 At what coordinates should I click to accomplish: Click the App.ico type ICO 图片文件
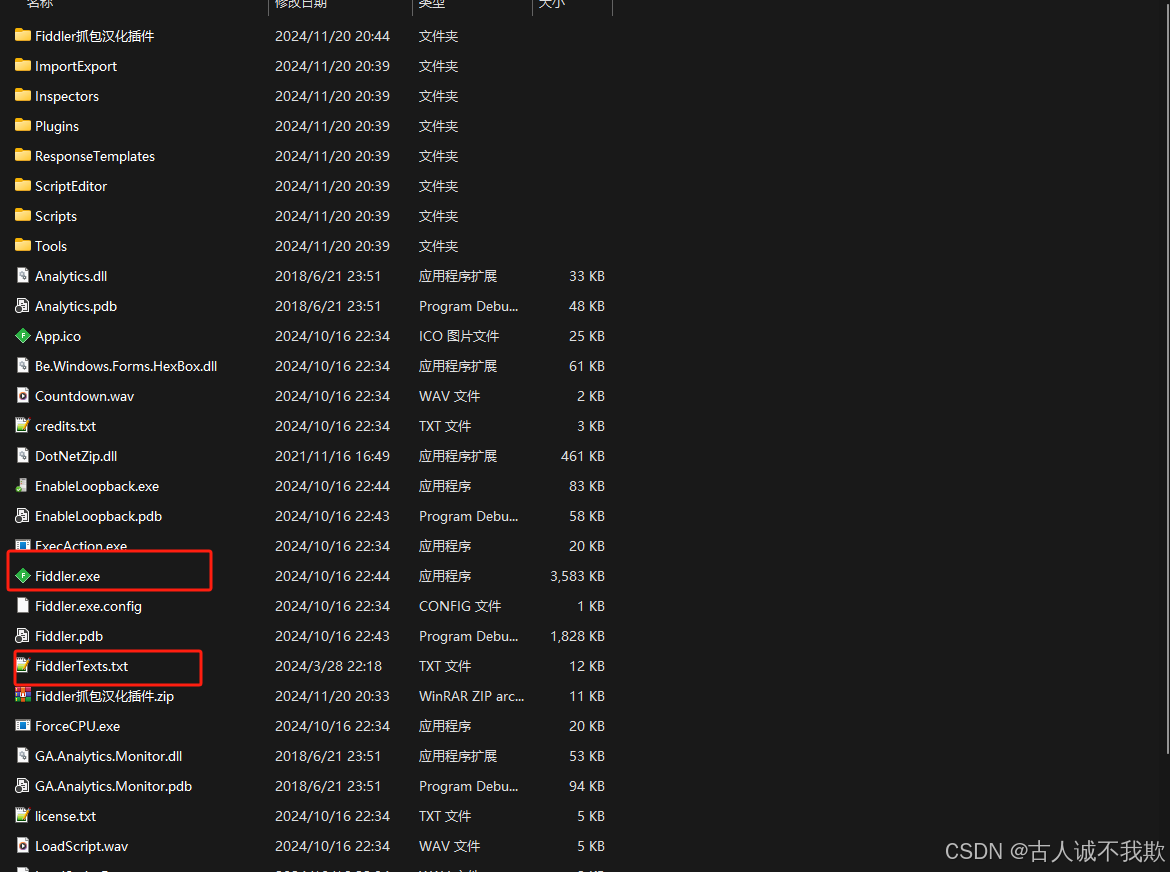click(459, 336)
